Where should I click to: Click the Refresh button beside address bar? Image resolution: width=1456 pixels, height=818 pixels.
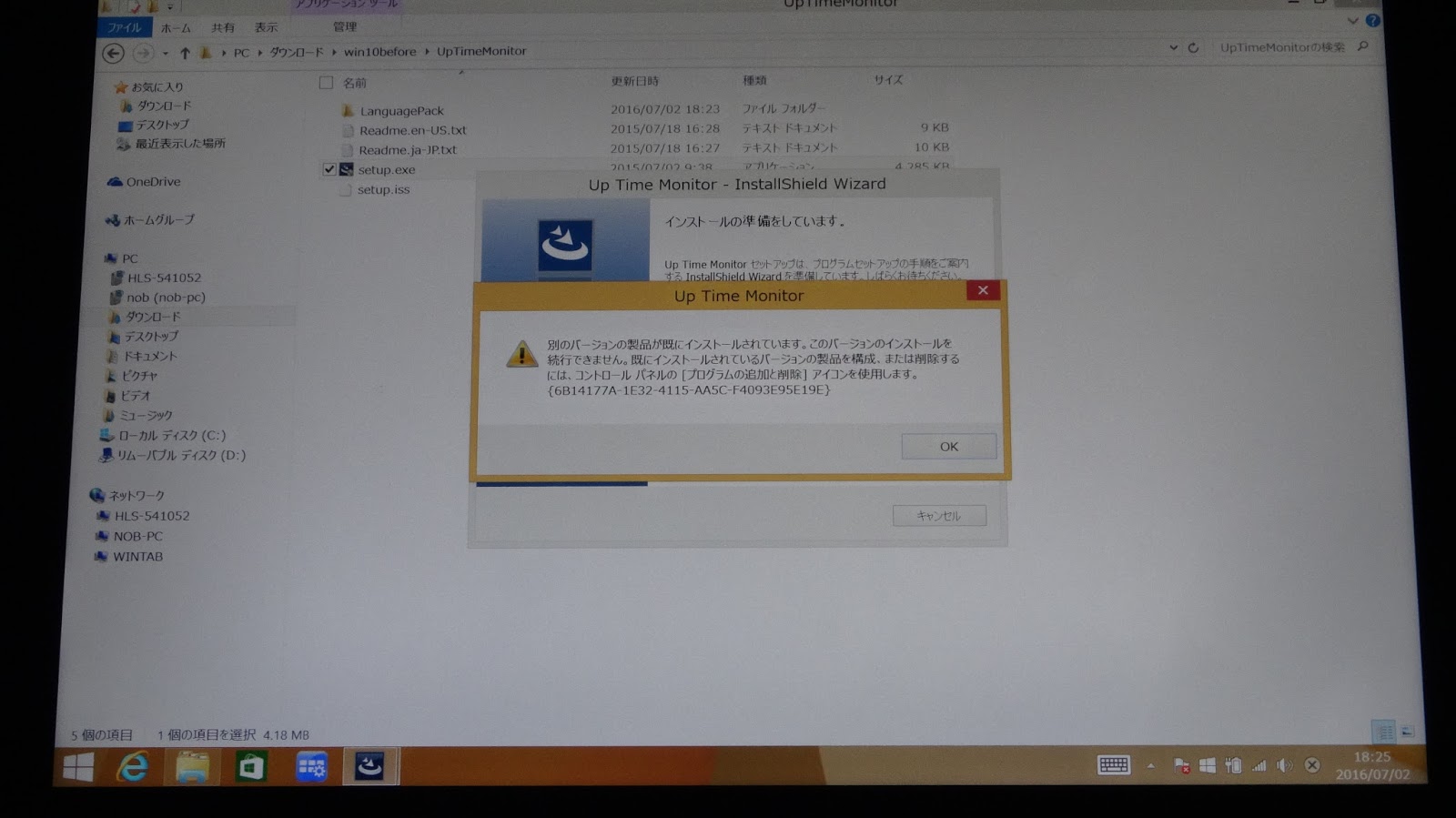(x=1193, y=47)
